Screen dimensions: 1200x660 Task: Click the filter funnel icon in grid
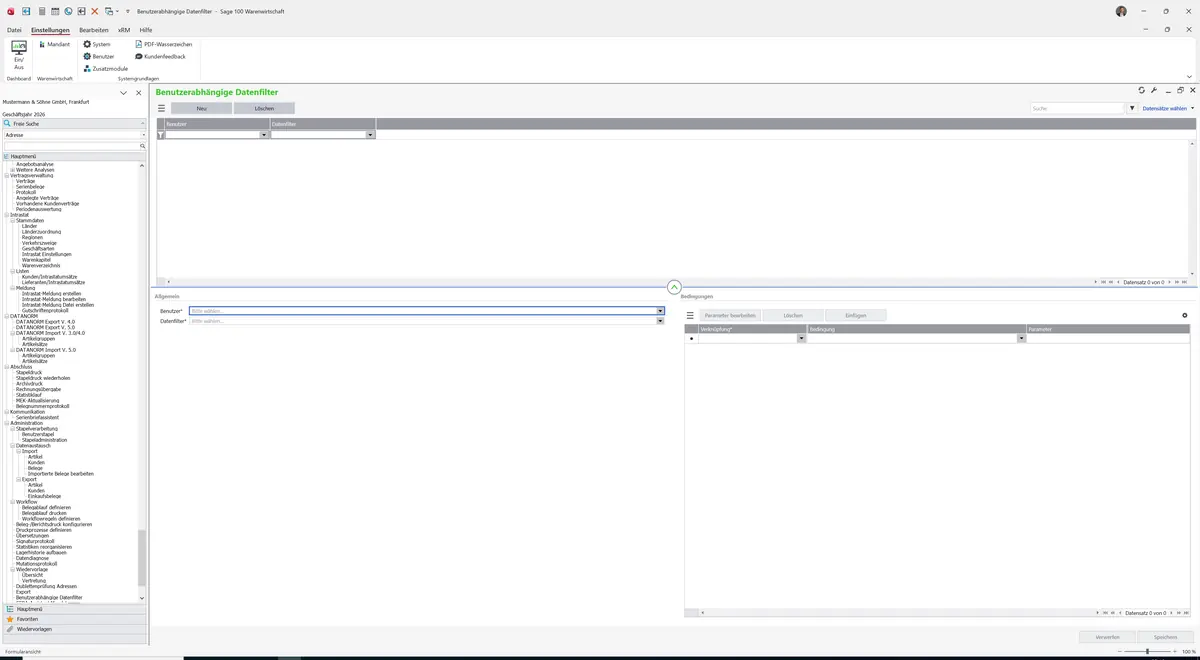161,134
